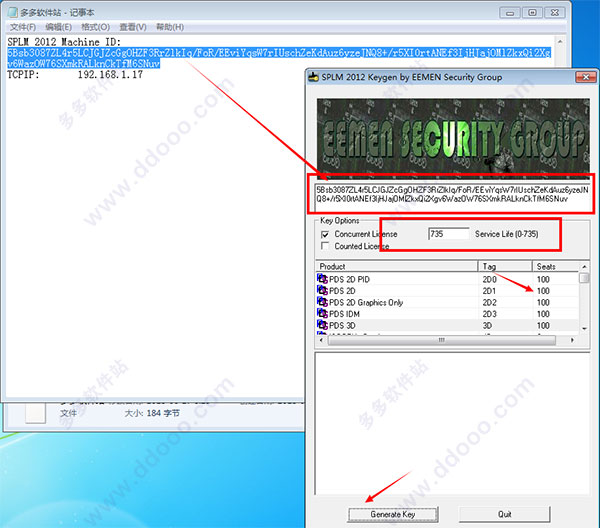Click the vertical scrollbar thumb in product list
The width and height of the screenshot is (600, 528).
(584, 277)
